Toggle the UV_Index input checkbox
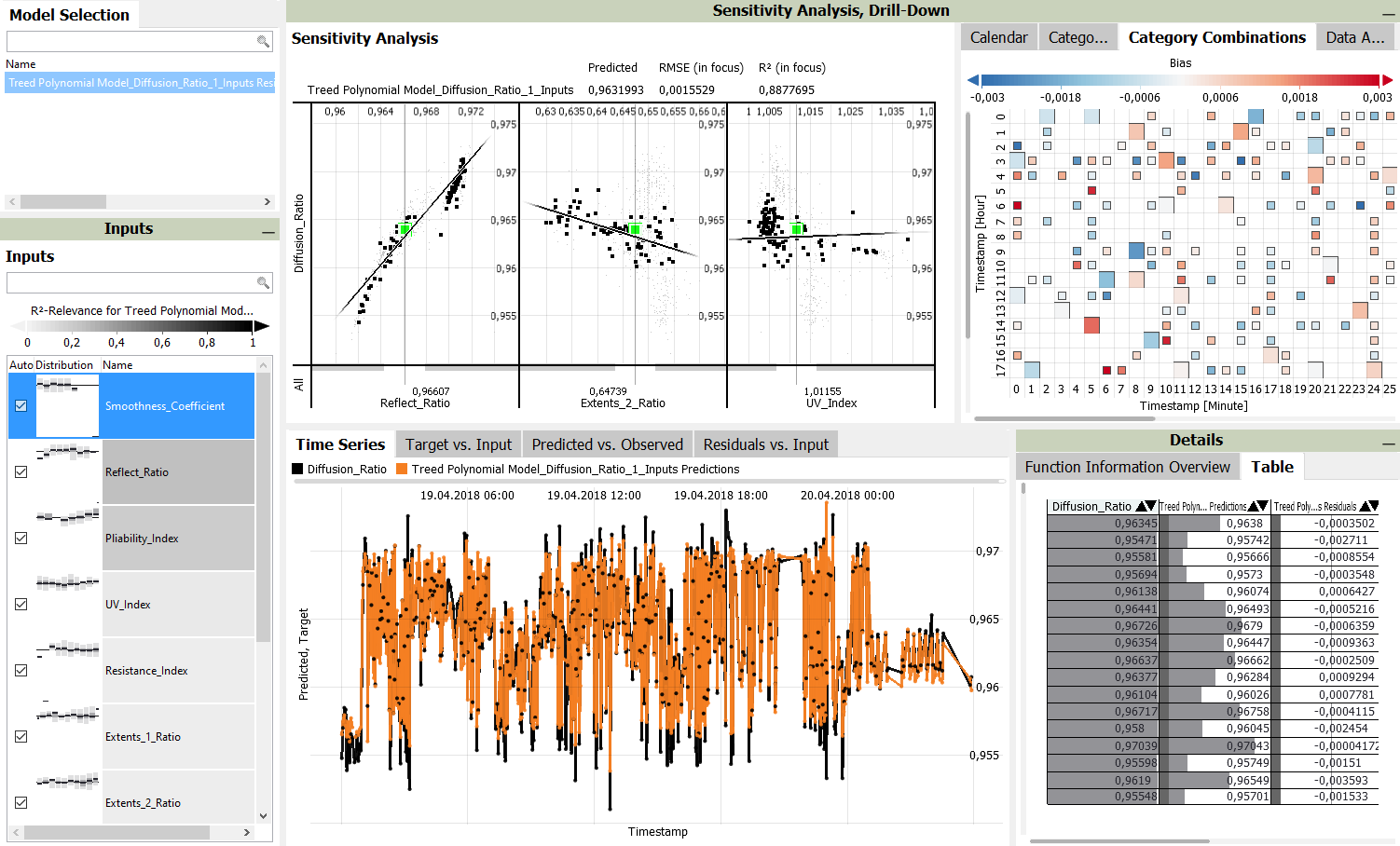The image size is (1400, 846). (21, 605)
